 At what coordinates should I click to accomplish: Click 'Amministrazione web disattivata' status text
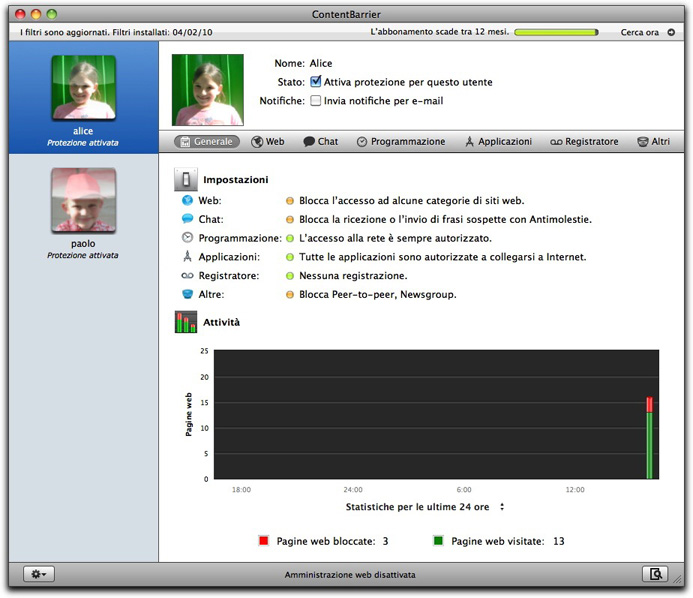[350, 575]
